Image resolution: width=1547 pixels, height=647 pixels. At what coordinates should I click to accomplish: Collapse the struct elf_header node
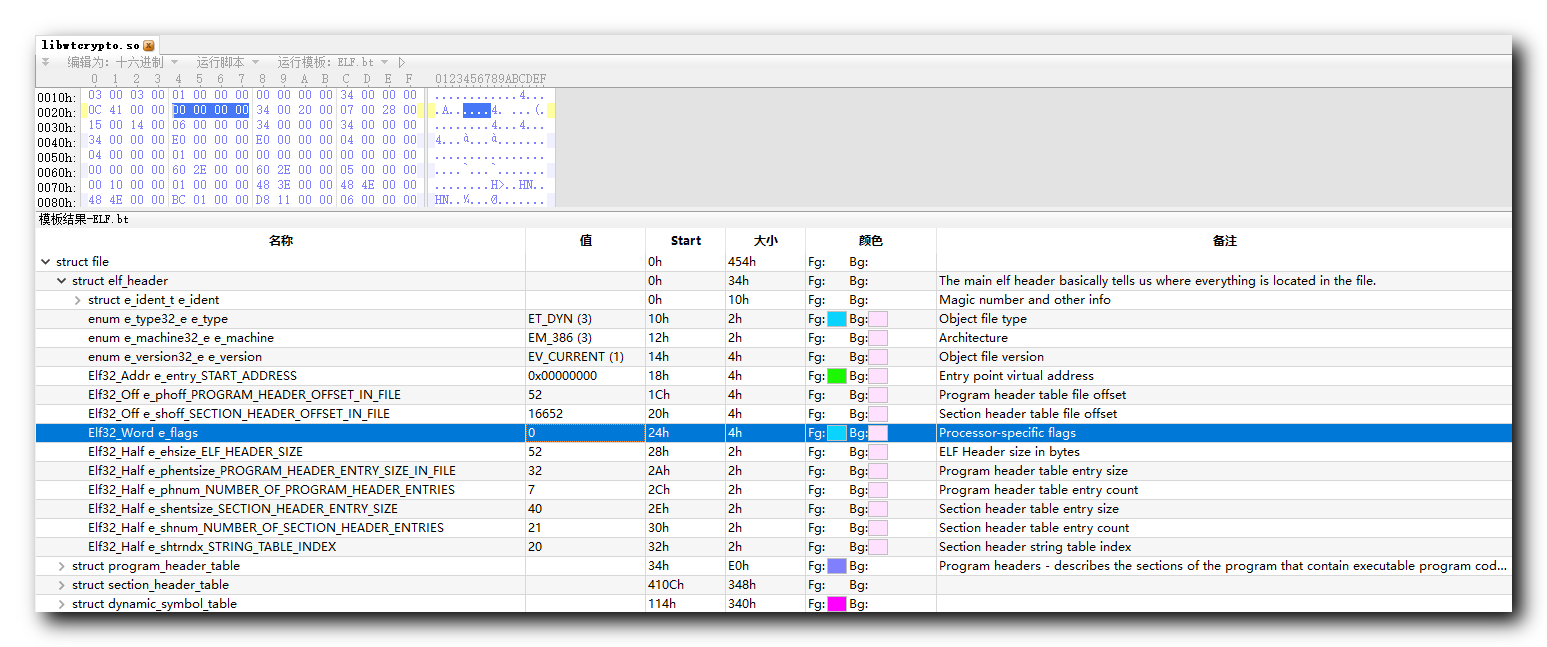(x=62, y=281)
